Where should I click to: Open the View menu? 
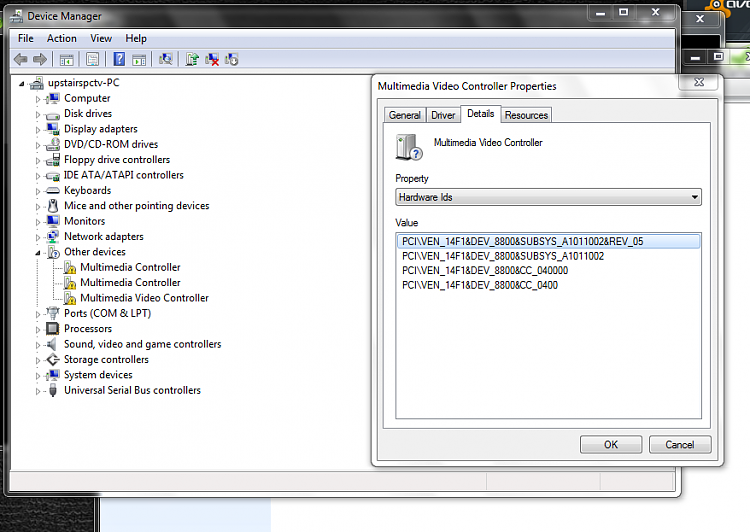pyautogui.click(x=101, y=38)
